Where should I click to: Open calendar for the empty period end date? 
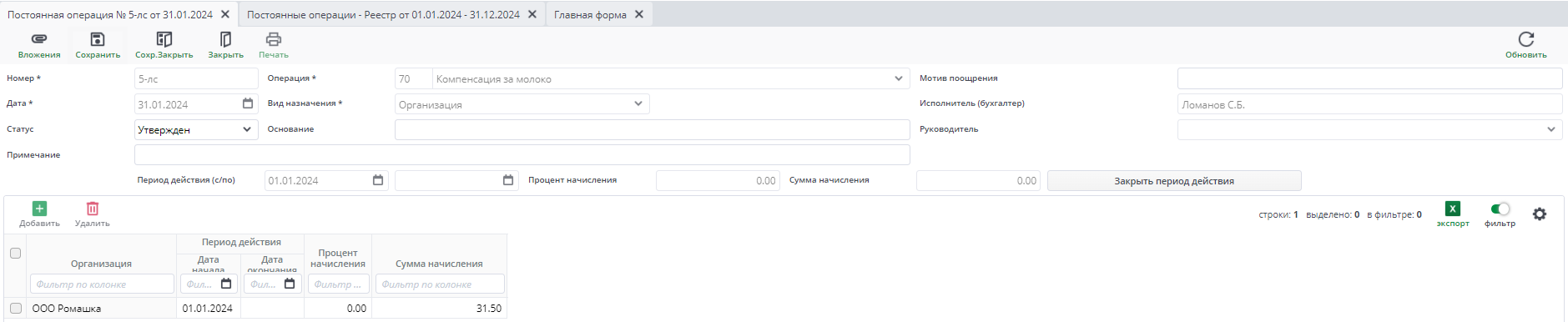(508, 180)
